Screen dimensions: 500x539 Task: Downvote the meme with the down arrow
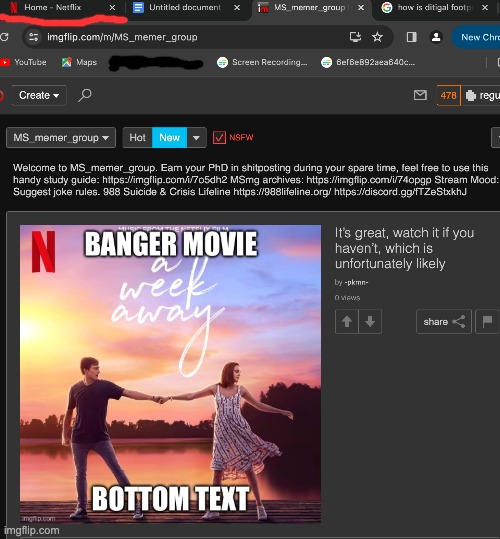pos(370,321)
